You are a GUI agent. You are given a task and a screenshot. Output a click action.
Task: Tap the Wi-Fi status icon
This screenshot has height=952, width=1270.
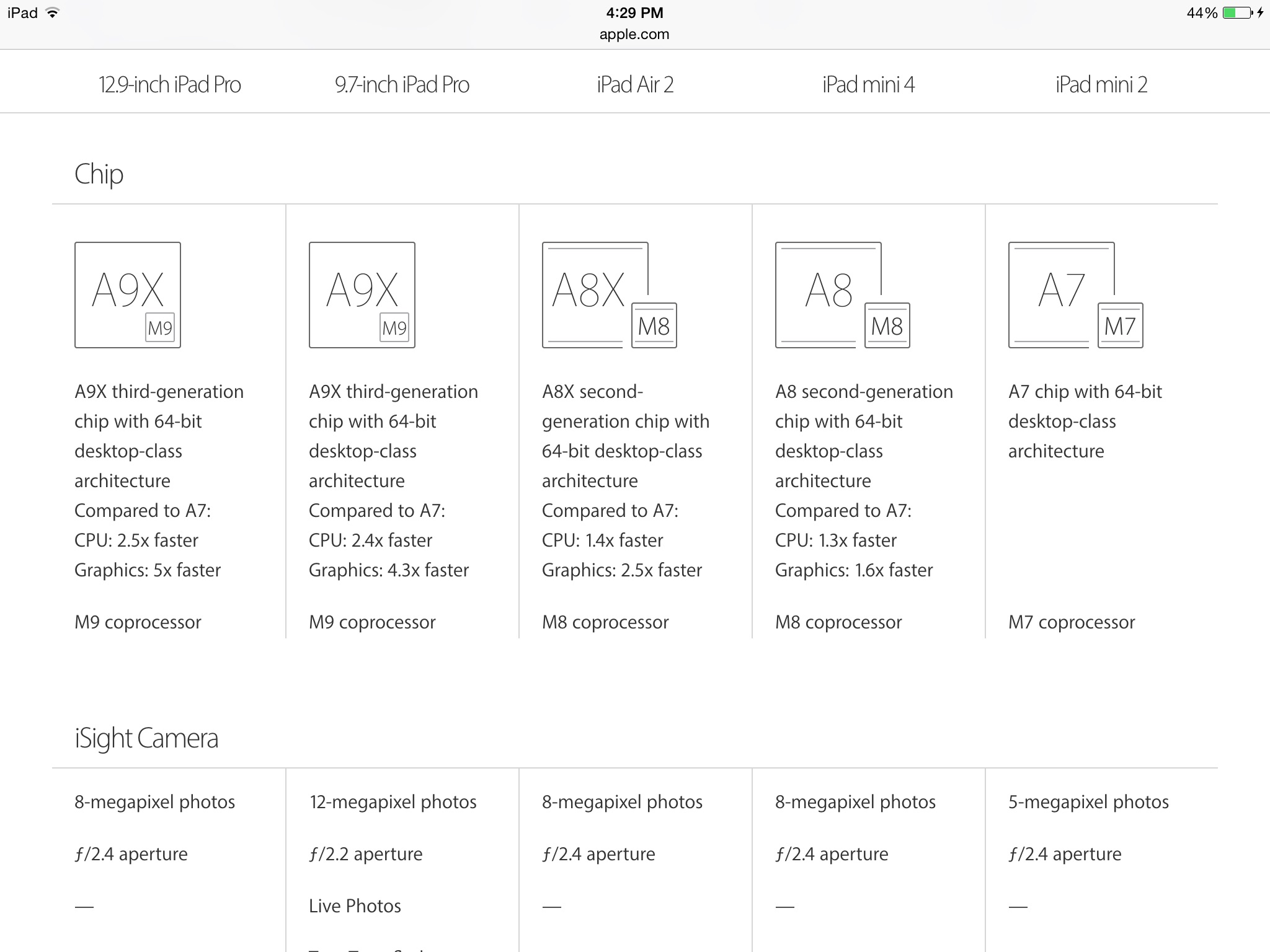click(x=53, y=13)
